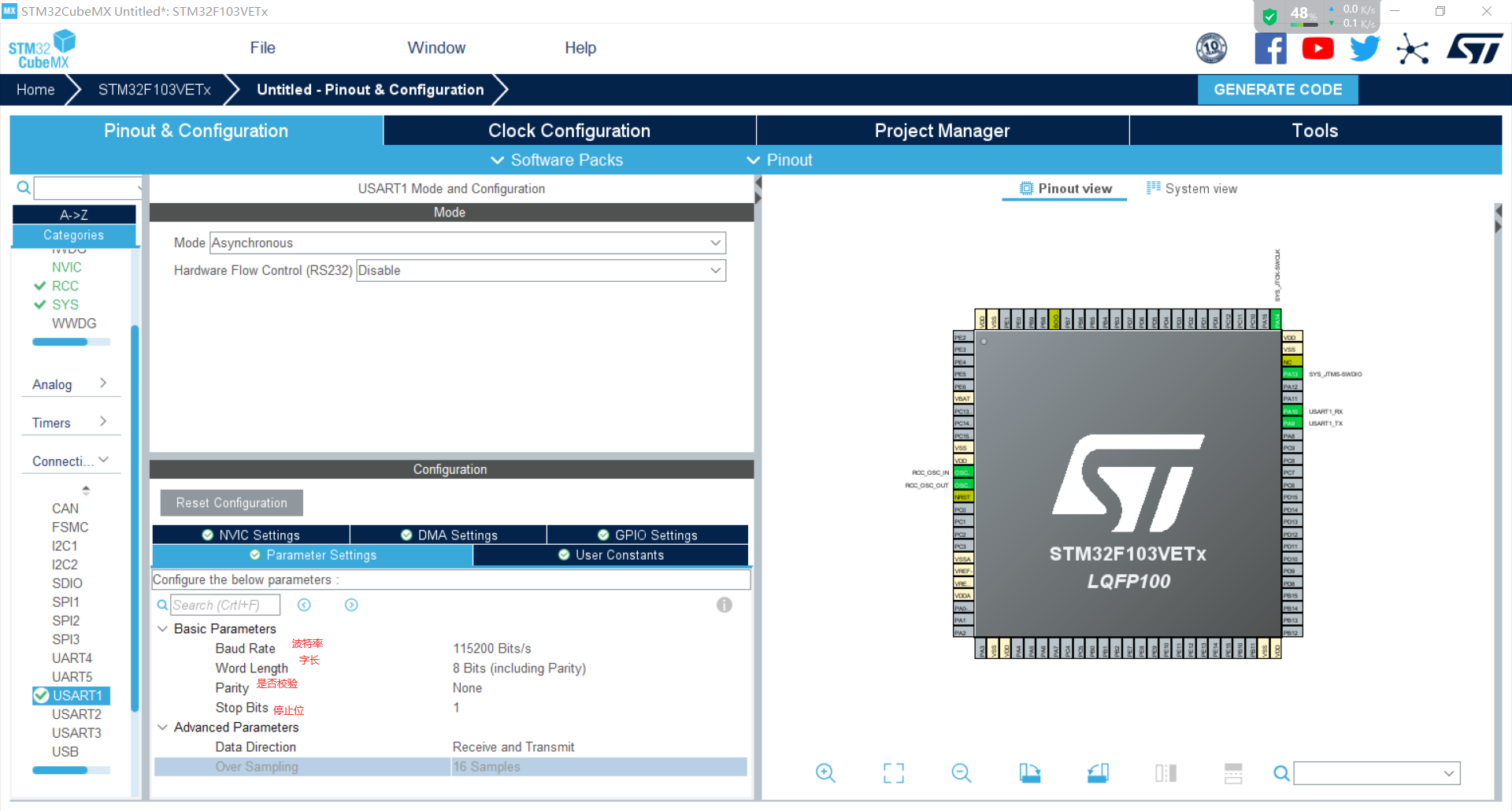Click the PA9 USART1_TX pin
Image resolution: width=1512 pixels, height=811 pixels.
pos(1291,424)
